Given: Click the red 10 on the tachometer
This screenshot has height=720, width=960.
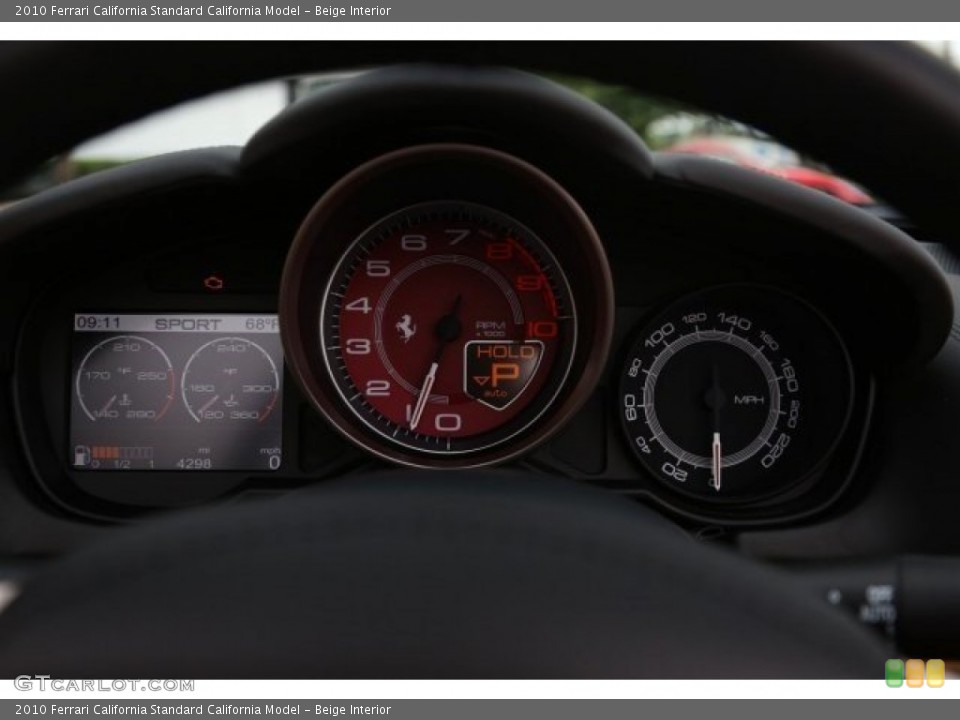Looking at the screenshot, I should click(542, 329).
